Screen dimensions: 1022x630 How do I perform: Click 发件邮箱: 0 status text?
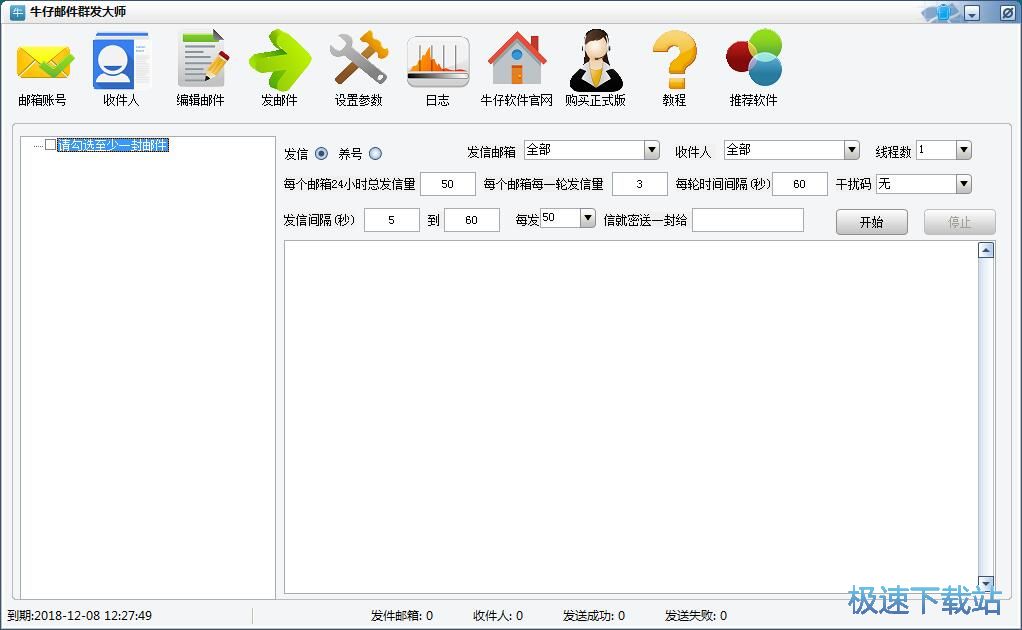click(402, 616)
